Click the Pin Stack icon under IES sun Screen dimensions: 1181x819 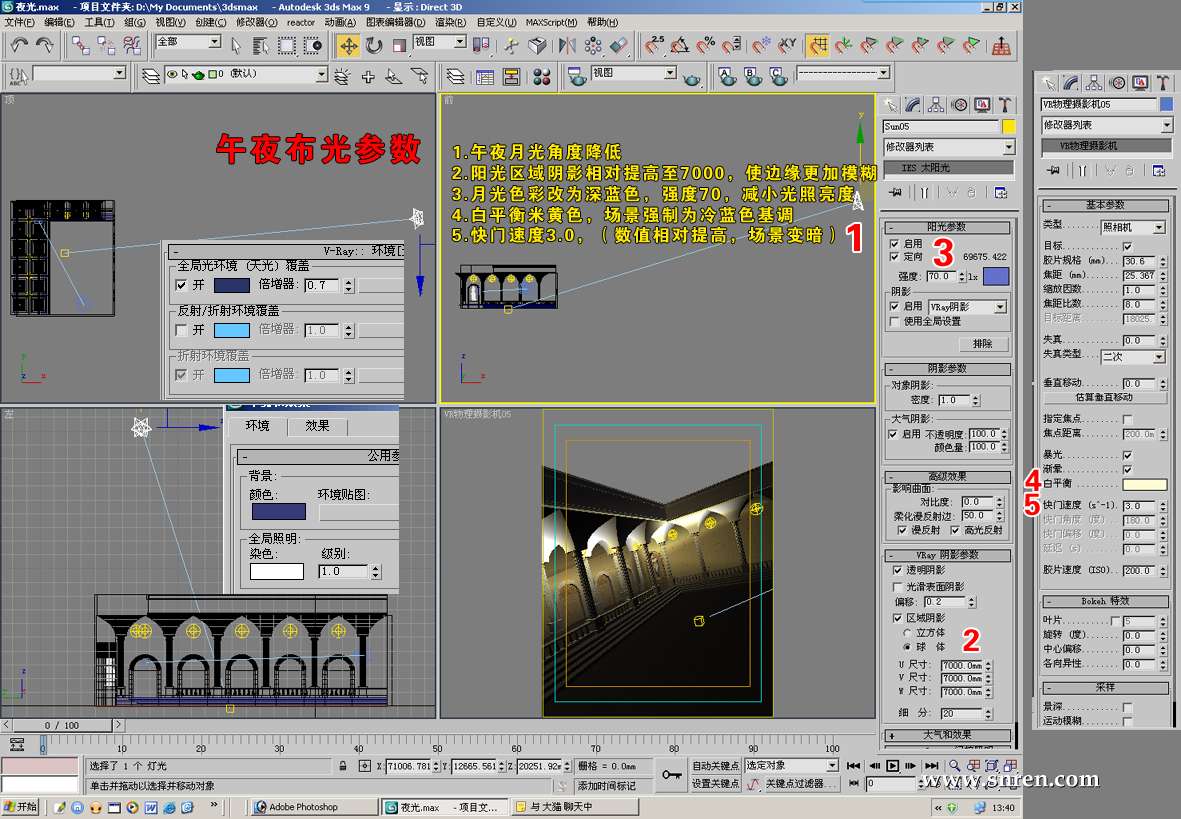[x=895, y=192]
